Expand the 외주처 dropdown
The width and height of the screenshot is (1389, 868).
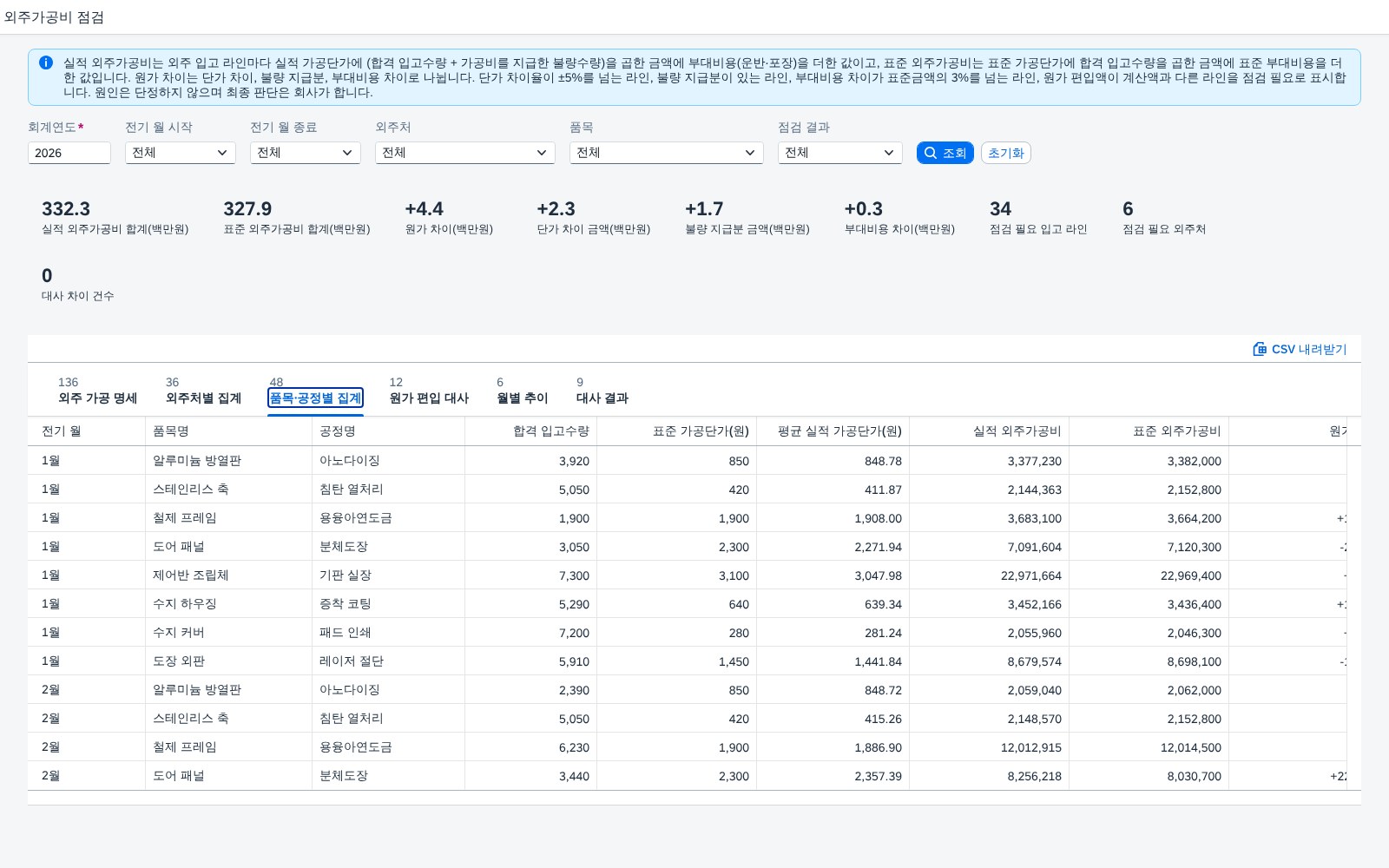pyautogui.click(x=465, y=153)
